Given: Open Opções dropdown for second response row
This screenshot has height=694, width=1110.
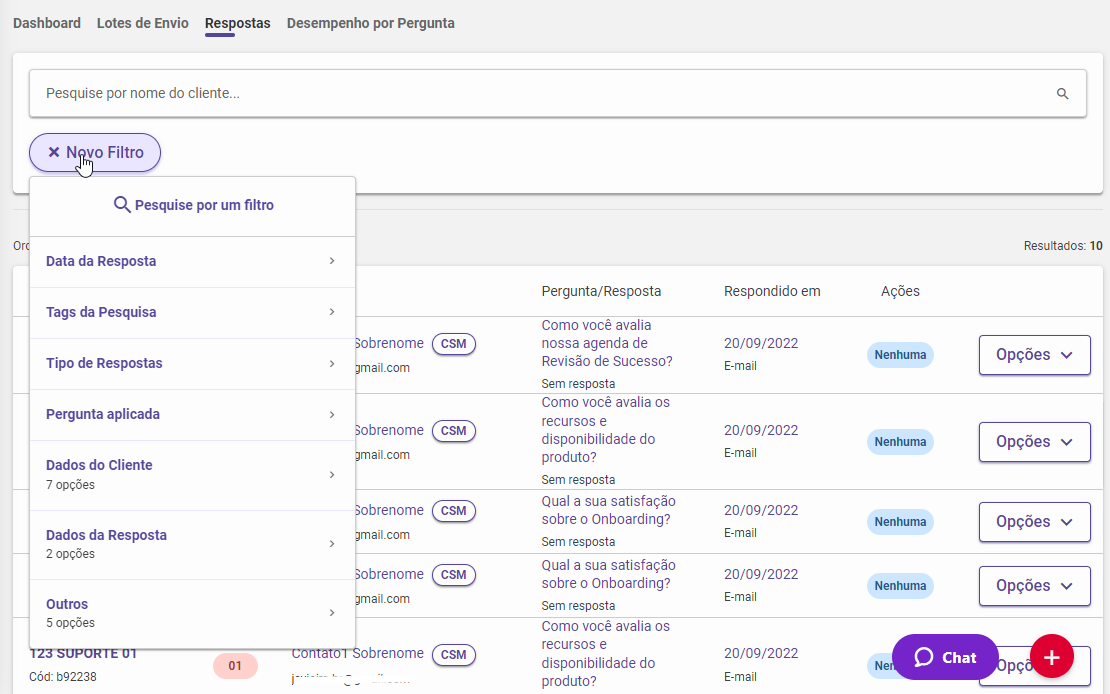Looking at the screenshot, I should click(1034, 442).
